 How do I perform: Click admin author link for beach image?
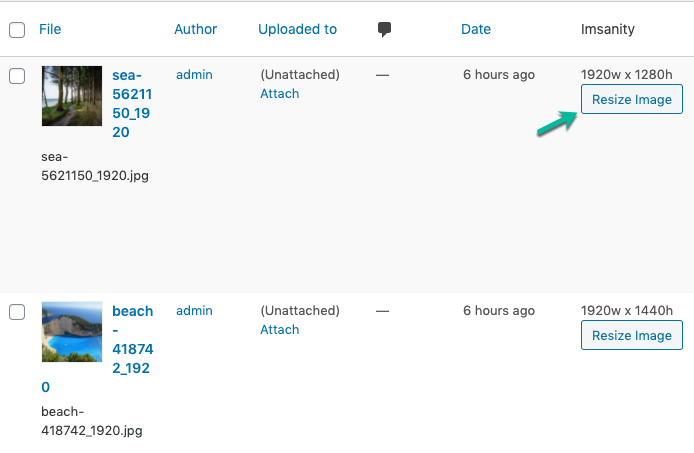click(x=194, y=310)
